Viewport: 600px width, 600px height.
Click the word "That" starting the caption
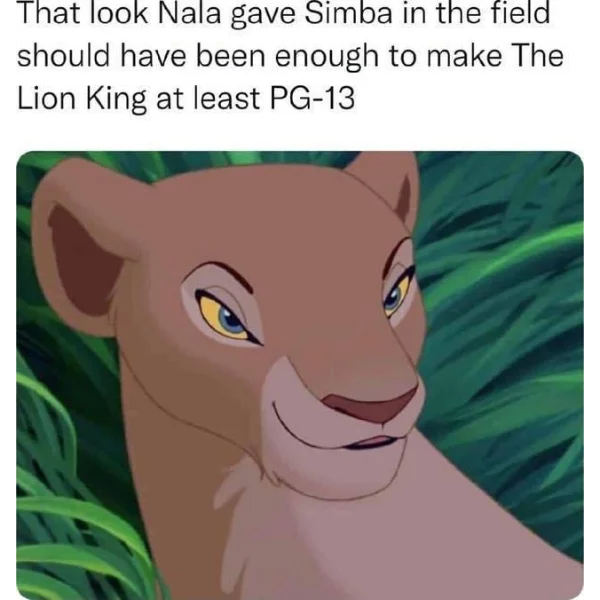tap(46, 12)
